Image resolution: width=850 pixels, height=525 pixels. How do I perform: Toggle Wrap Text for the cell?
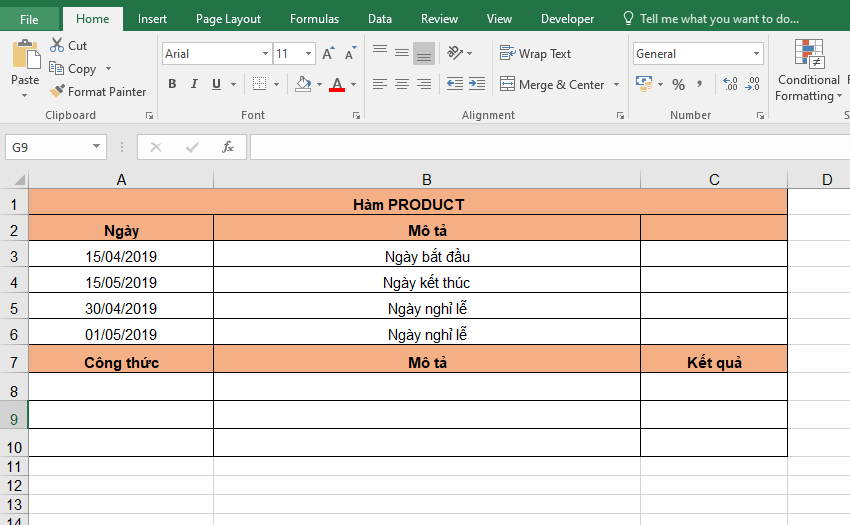click(535, 54)
